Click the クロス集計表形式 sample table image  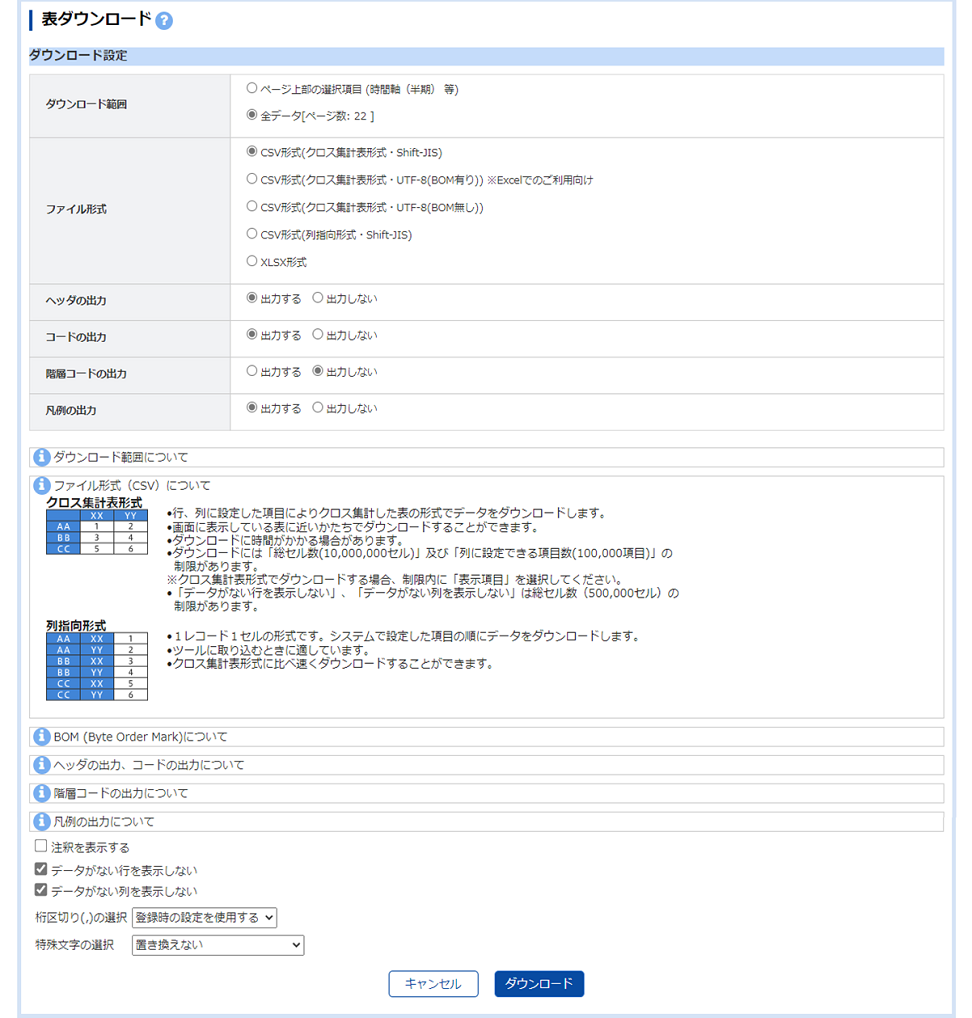tap(97, 532)
